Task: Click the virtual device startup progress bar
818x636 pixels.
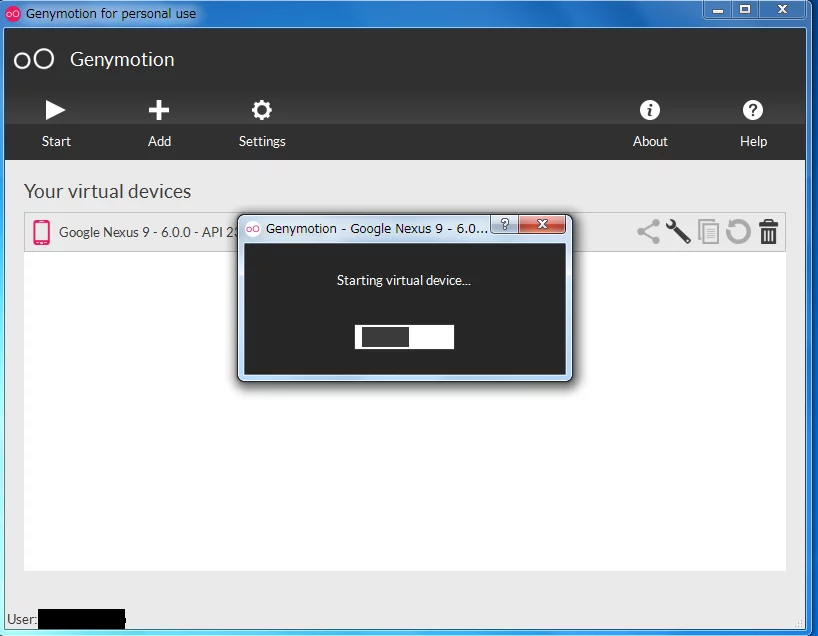Action: [x=404, y=337]
